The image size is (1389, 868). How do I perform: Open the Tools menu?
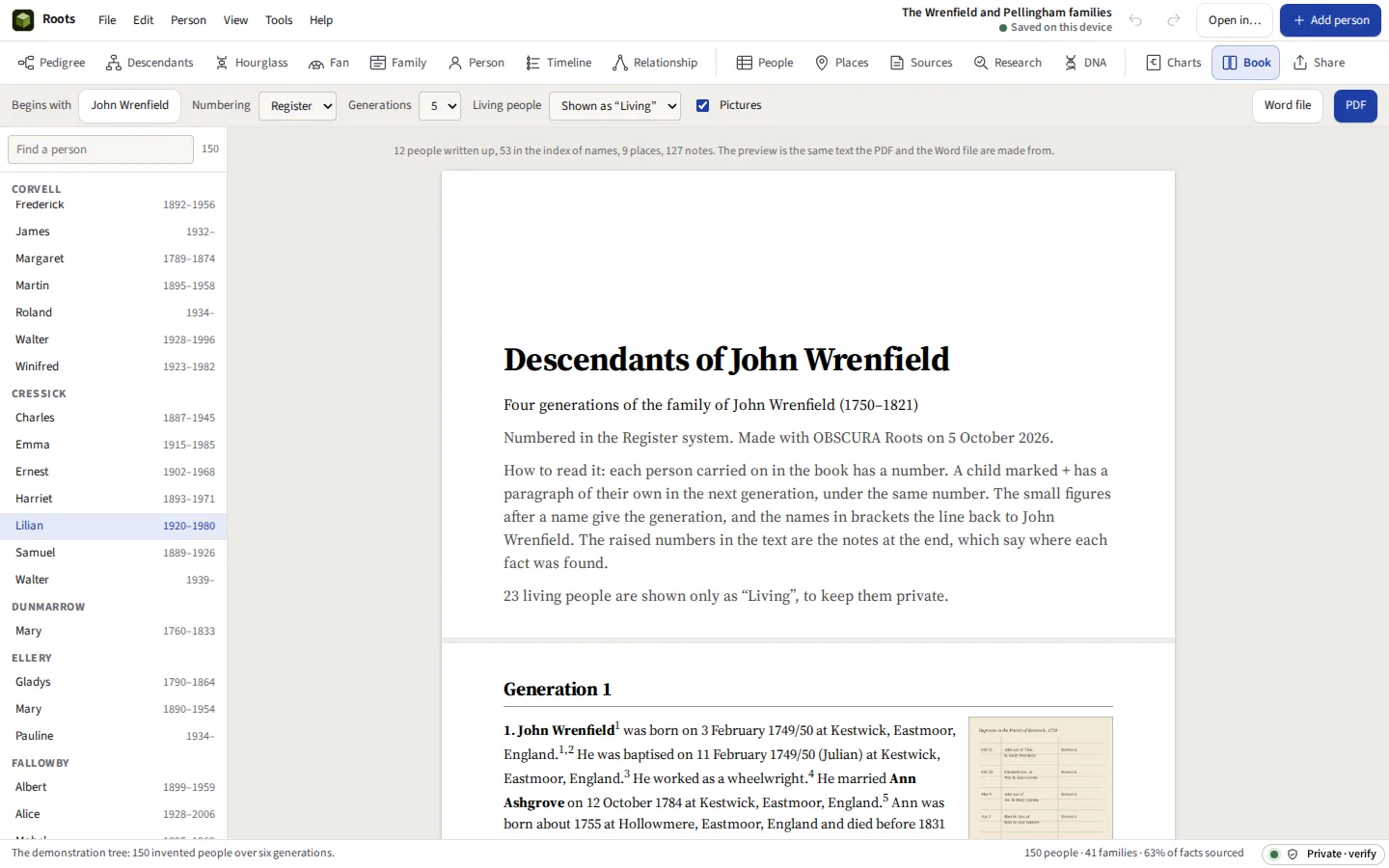(x=279, y=20)
